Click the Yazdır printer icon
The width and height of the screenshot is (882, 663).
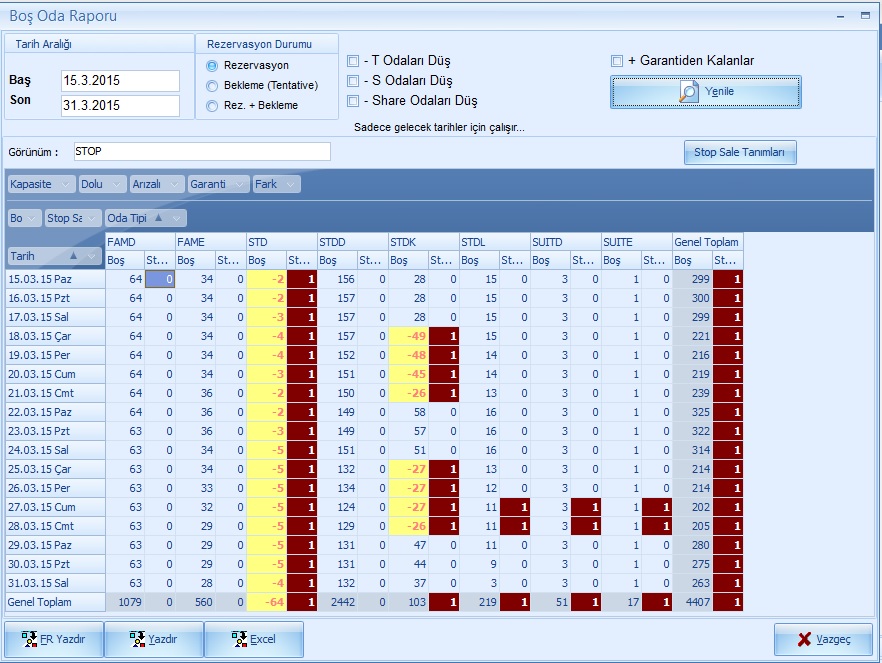137,639
